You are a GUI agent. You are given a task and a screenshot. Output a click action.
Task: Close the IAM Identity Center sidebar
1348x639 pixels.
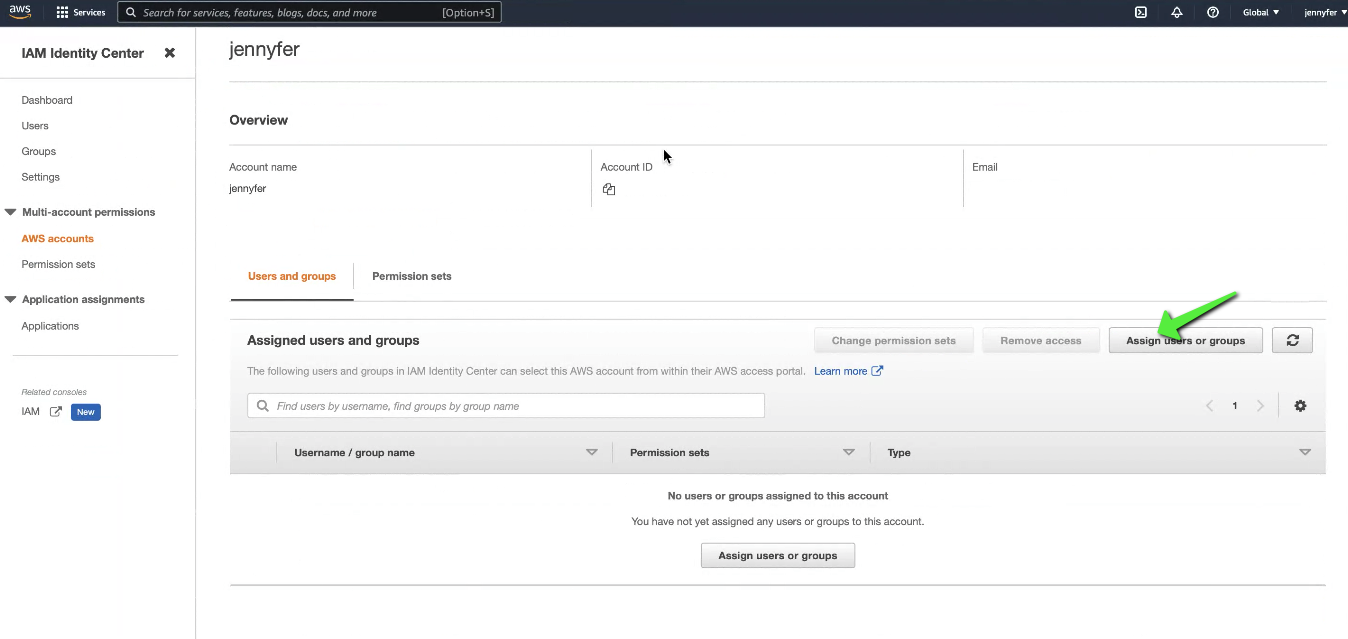pyautogui.click(x=170, y=53)
